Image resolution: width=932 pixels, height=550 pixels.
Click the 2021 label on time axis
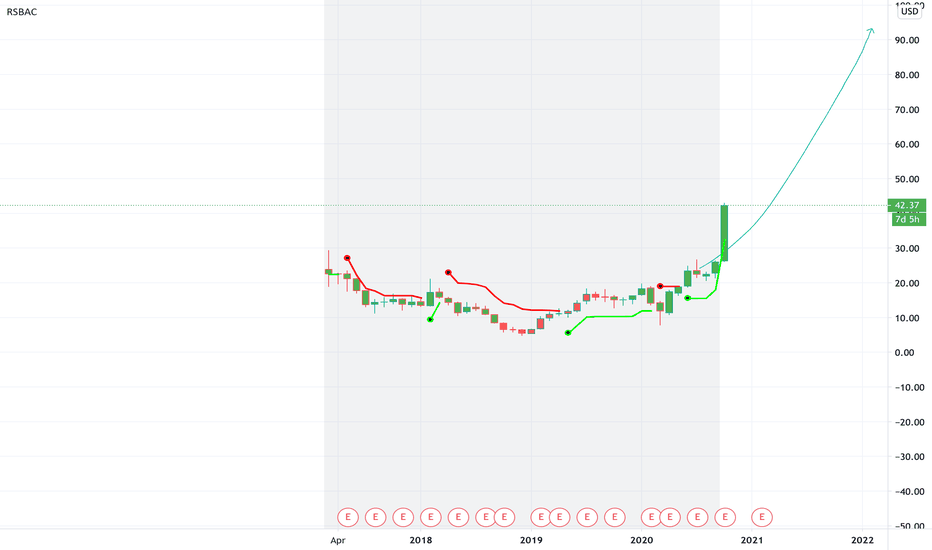(752, 540)
